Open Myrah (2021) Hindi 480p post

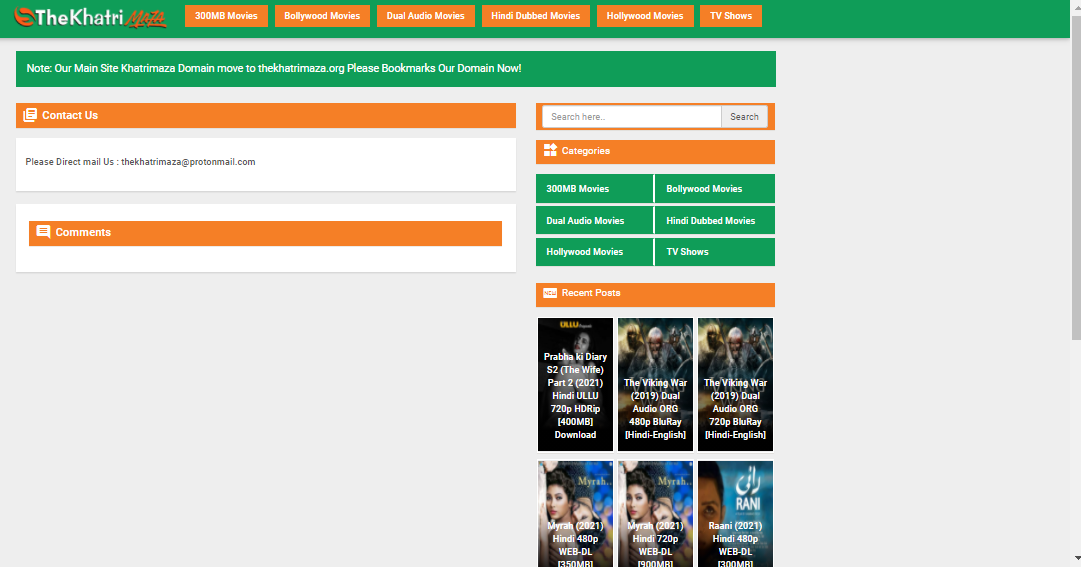click(575, 514)
